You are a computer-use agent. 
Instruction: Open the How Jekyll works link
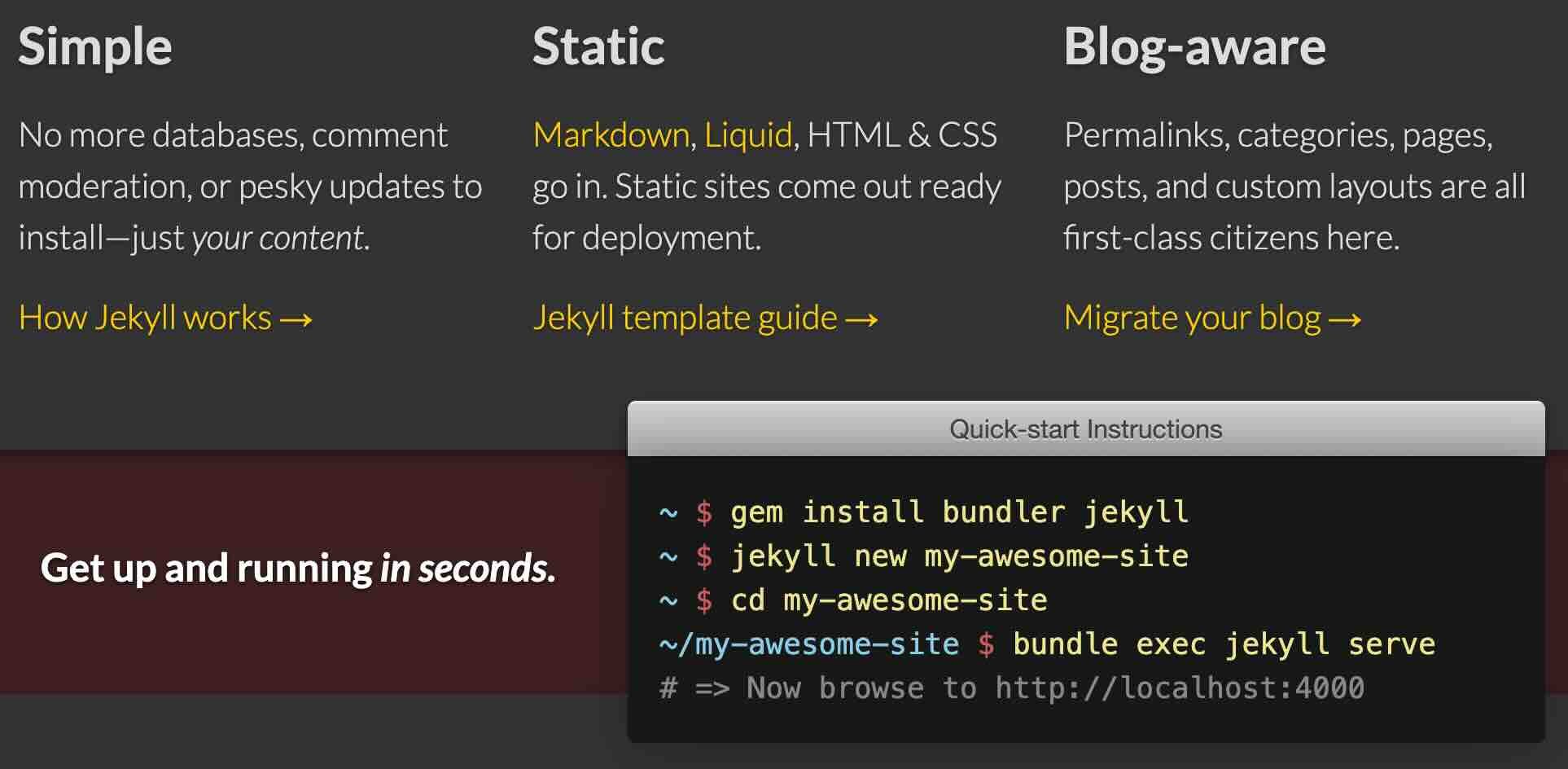pos(147,318)
